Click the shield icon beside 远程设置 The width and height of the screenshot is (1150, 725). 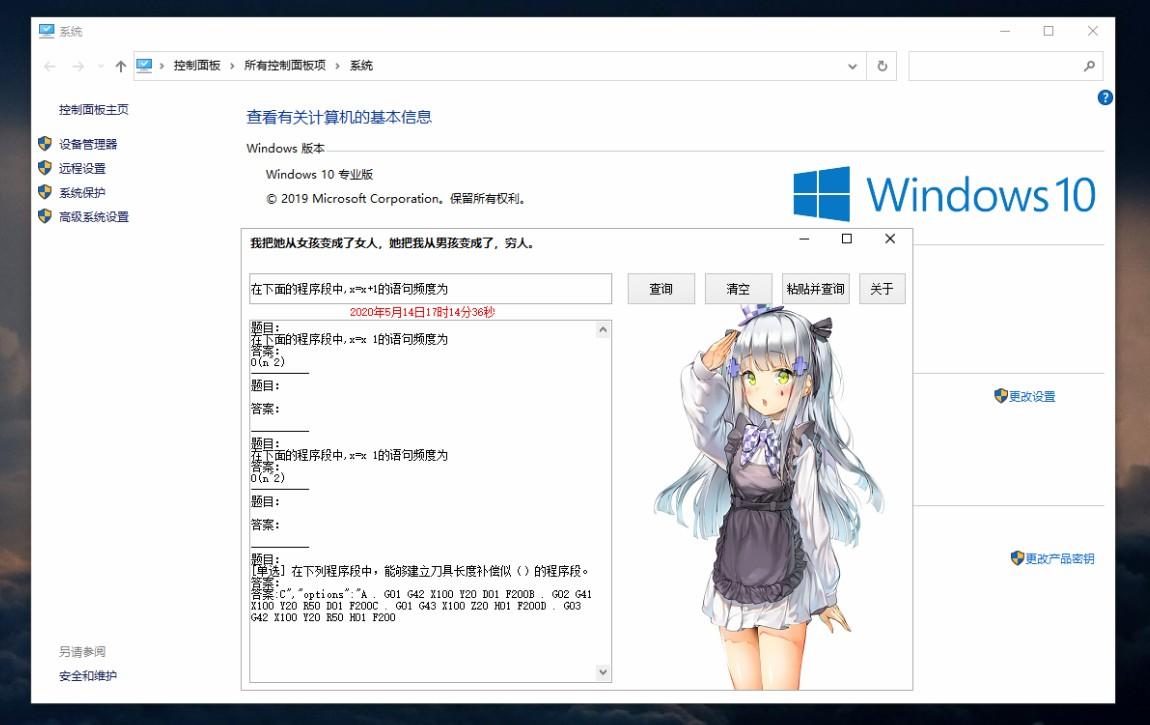click(x=45, y=168)
